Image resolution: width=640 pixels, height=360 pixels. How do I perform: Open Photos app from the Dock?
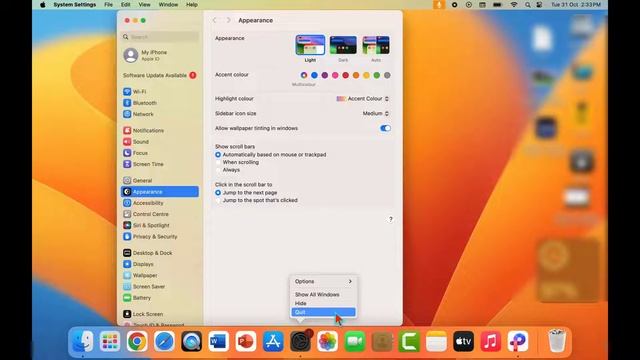click(327, 341)
